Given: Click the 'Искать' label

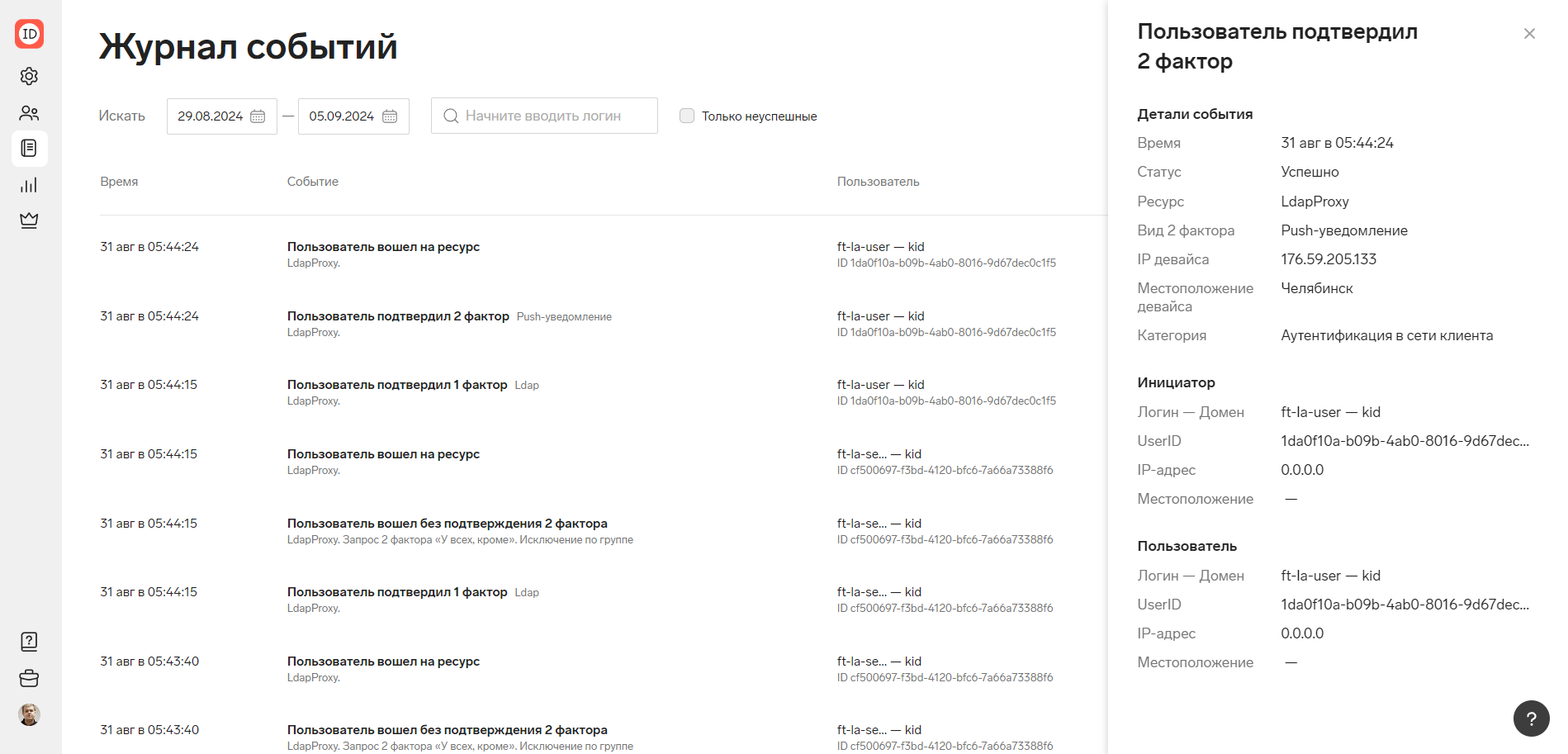Looking at the screenshot, I should (121, 116).
